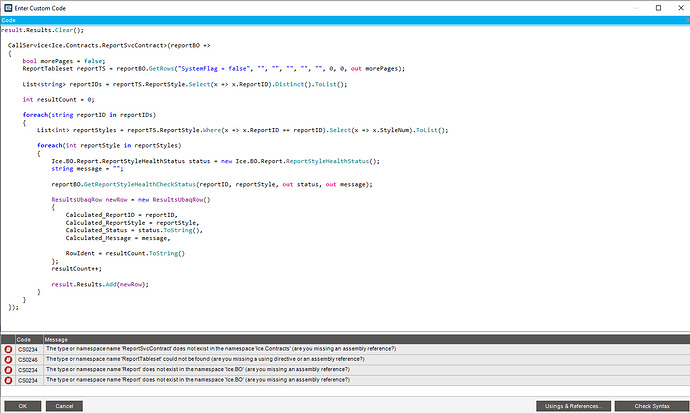Viewport: 690px width, 413px height.
Task: Click the 'bool morePages = false;' line
Action: pyautogui.click(x=64, y=61)
